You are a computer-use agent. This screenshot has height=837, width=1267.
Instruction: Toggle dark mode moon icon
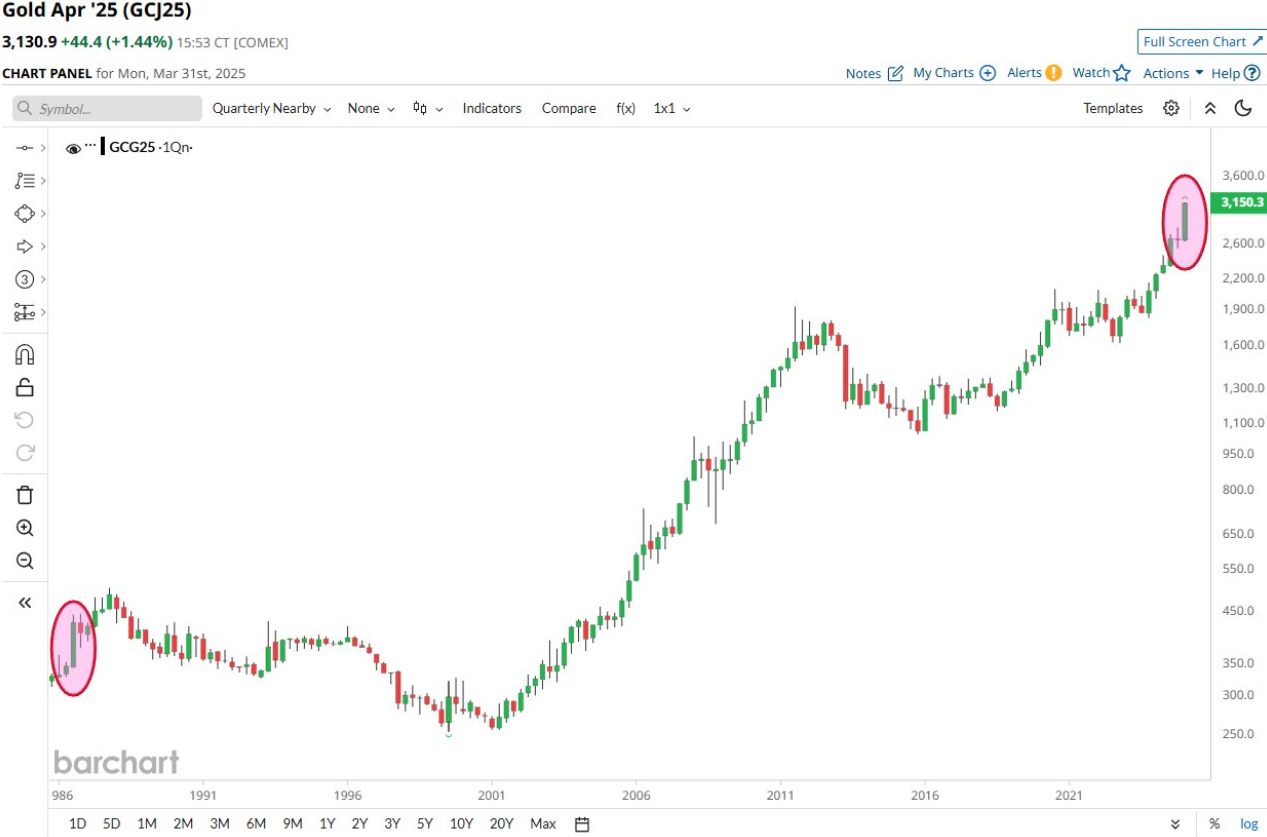pyautogui.click(x=1243, y=108)
